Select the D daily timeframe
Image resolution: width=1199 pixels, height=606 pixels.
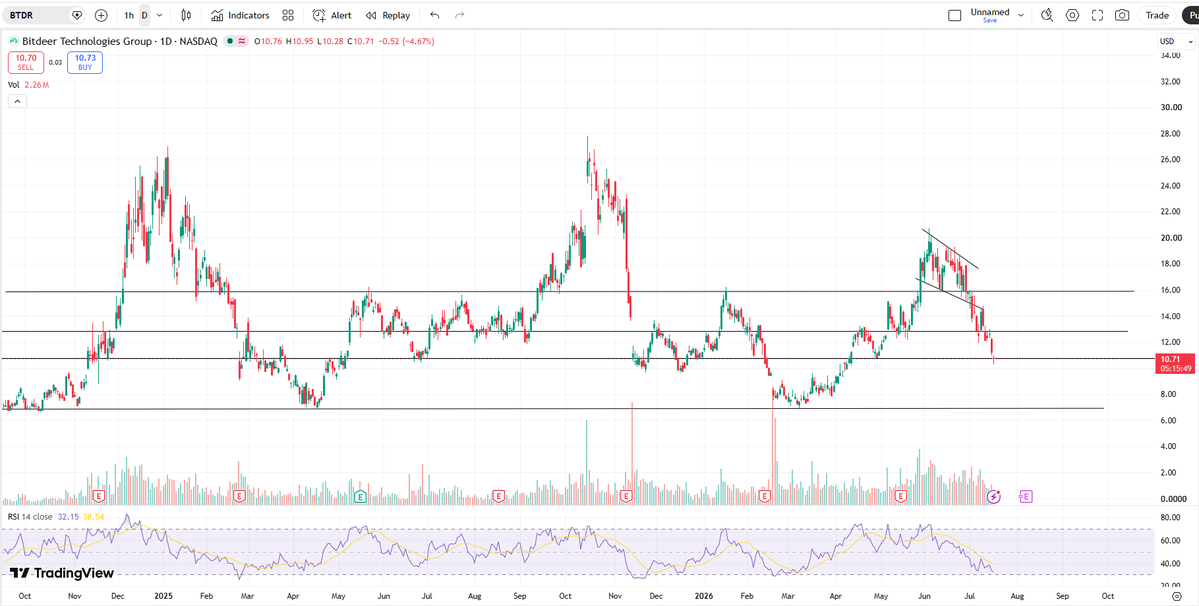(x=145, y=15)
